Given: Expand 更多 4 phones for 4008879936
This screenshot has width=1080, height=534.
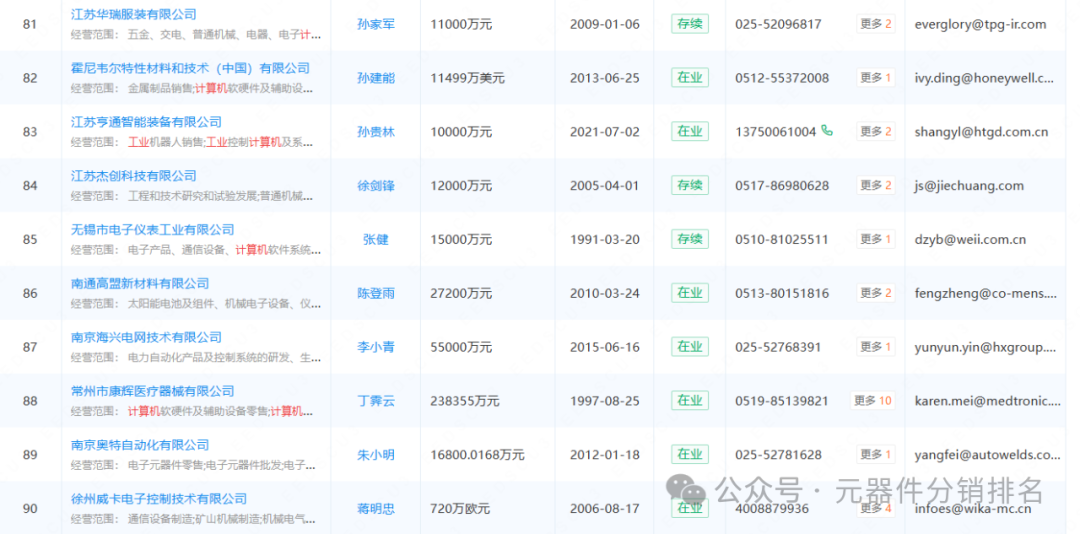Looking at the screenshot, I should pyautogui.click(x=876, y=508).
